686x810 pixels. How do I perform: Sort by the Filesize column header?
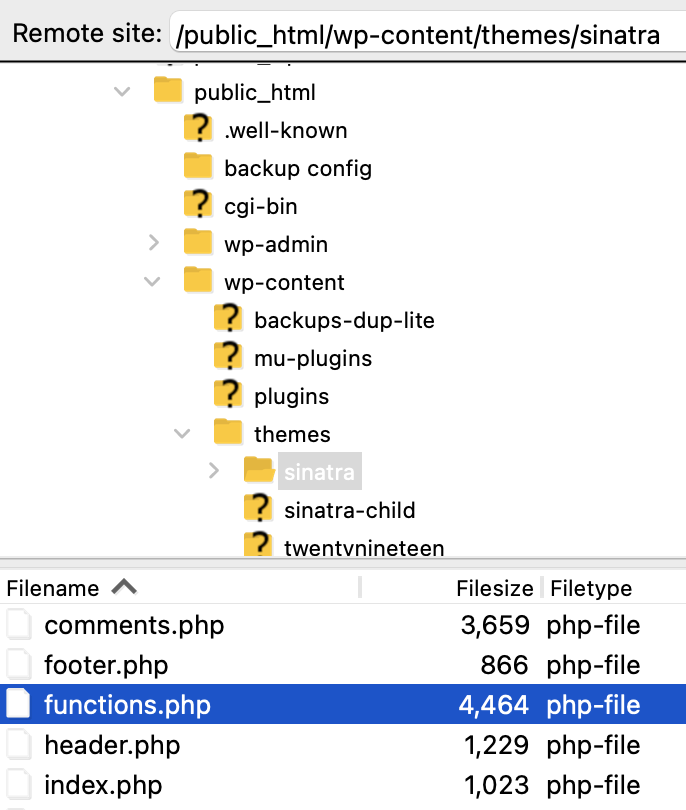pos(494,588)
